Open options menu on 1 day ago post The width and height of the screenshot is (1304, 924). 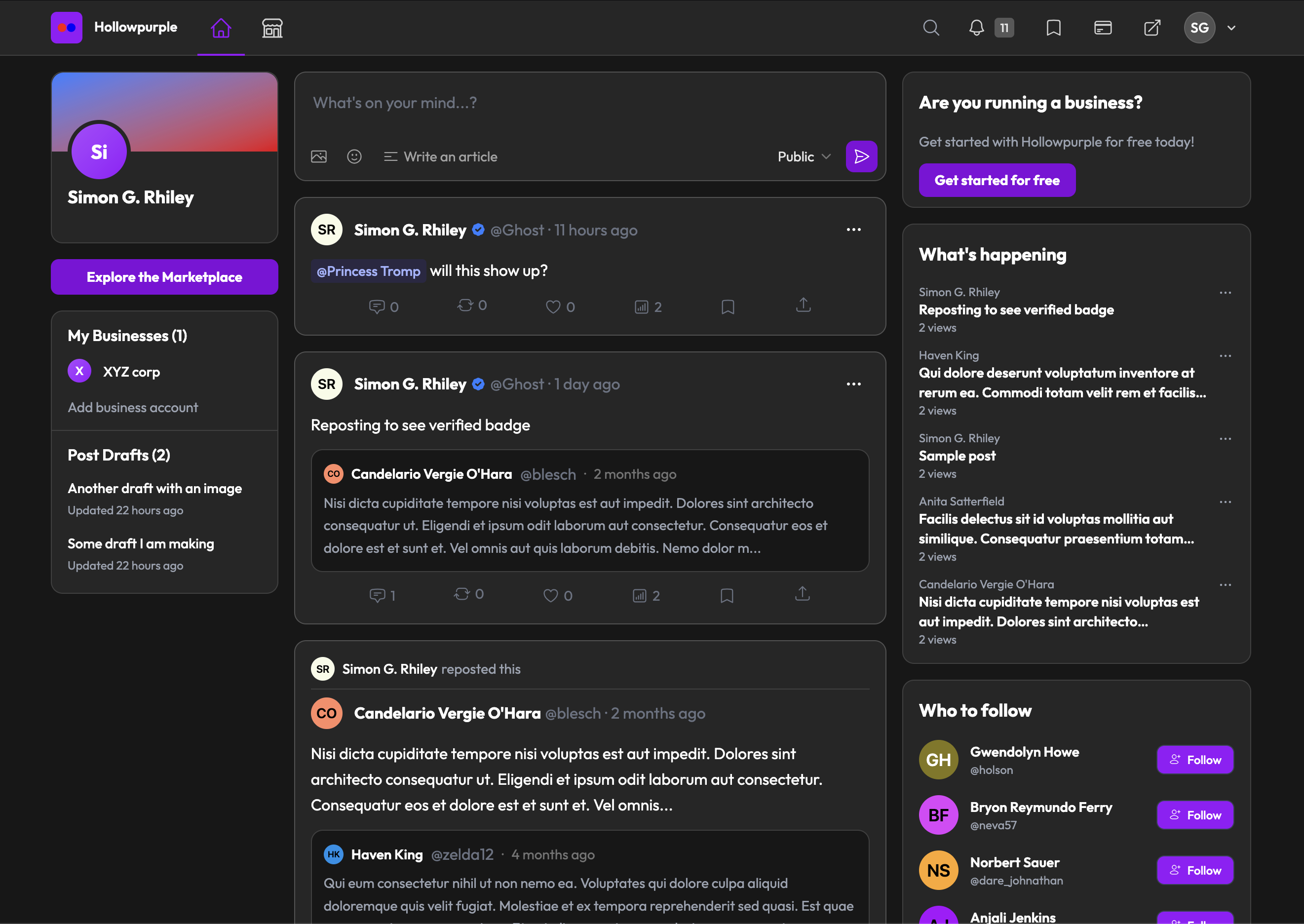pos(853,384)
